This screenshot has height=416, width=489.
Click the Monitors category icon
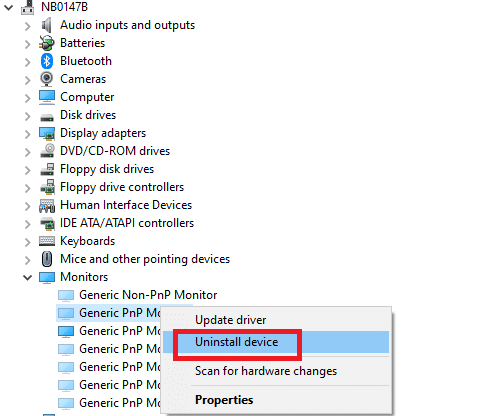point(47,277)
